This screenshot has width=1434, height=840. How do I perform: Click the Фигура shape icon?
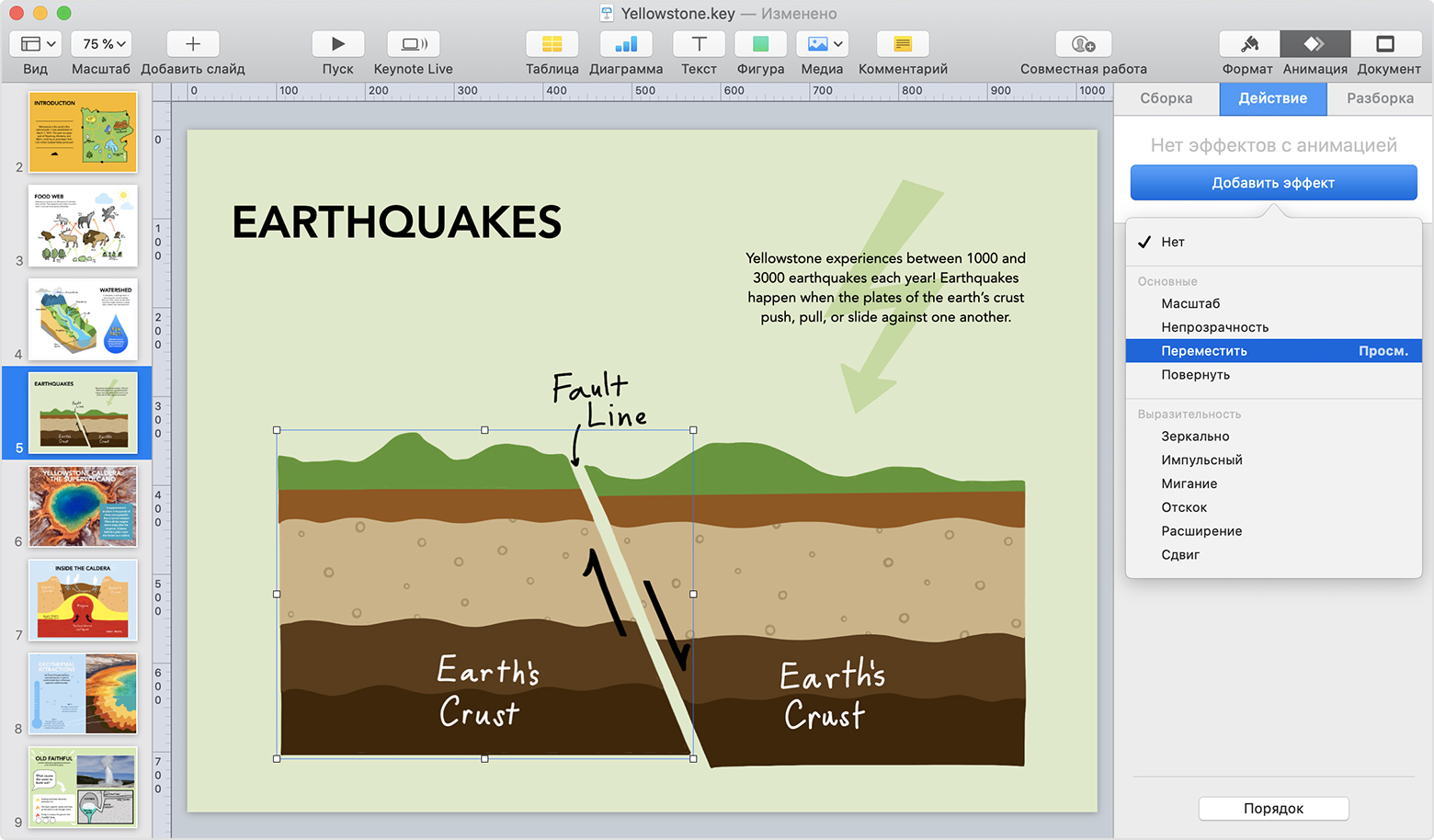tap(760, 44)
